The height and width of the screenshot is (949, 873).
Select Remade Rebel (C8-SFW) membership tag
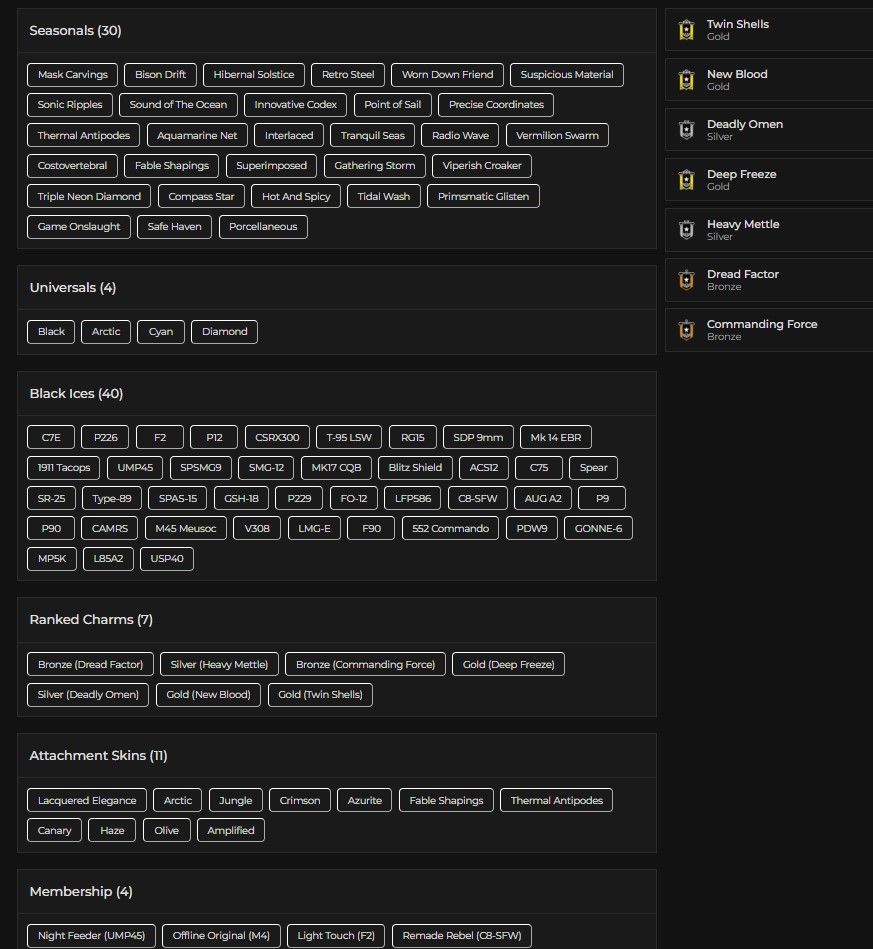pyautogui.click(x=462, y=936)
